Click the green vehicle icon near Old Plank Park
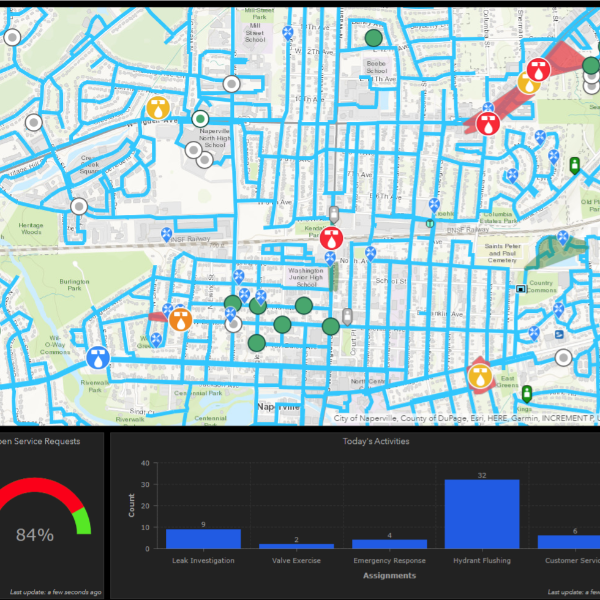Viewport: 600px width, 600px height. coord(574,166)
